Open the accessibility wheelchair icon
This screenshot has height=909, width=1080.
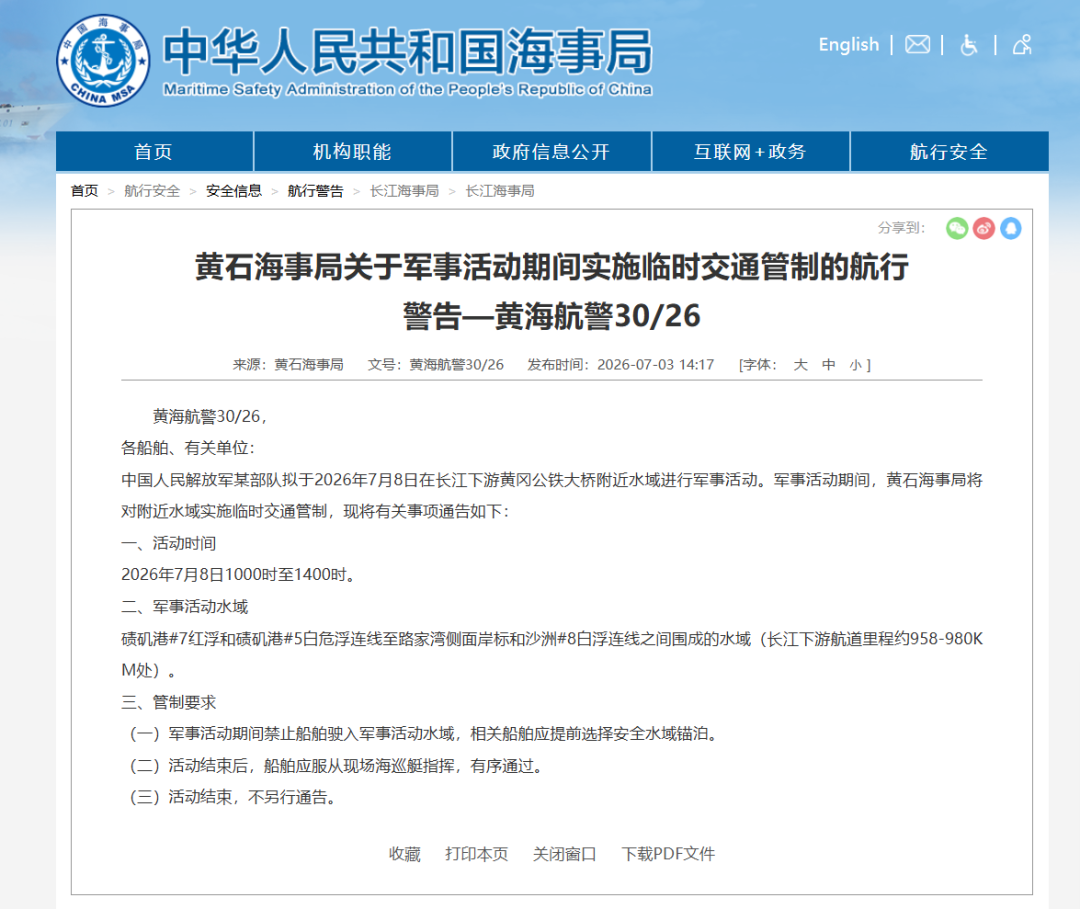point(969,45)
